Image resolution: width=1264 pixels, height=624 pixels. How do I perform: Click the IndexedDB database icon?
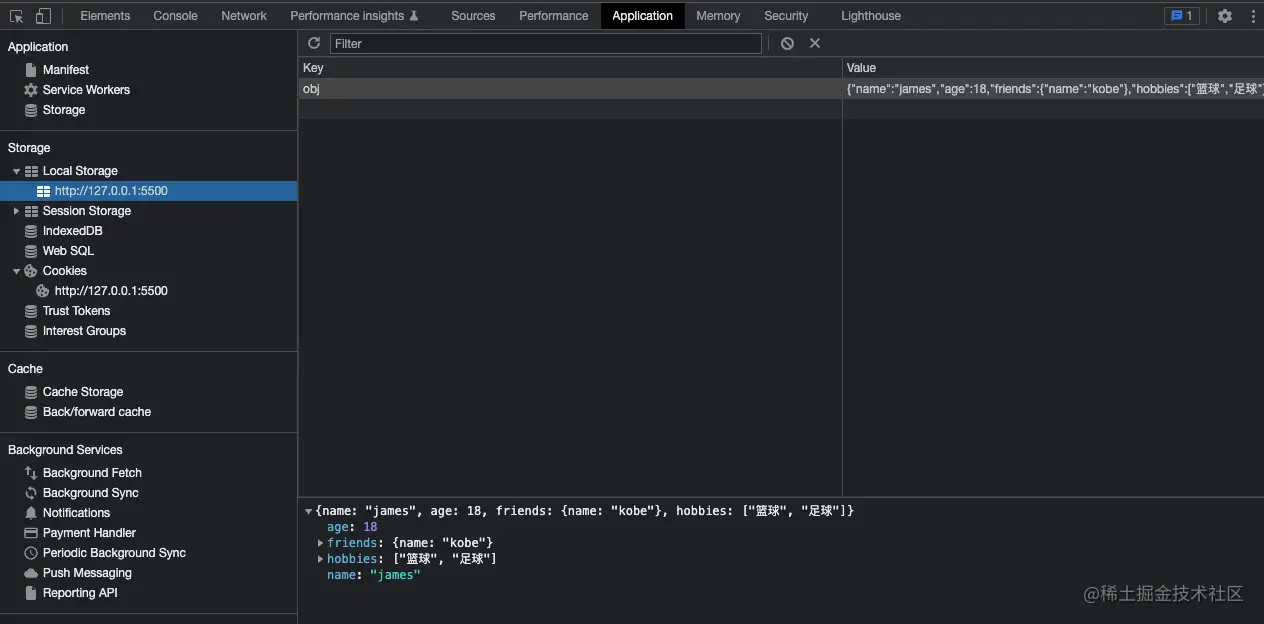coord(31,231)
